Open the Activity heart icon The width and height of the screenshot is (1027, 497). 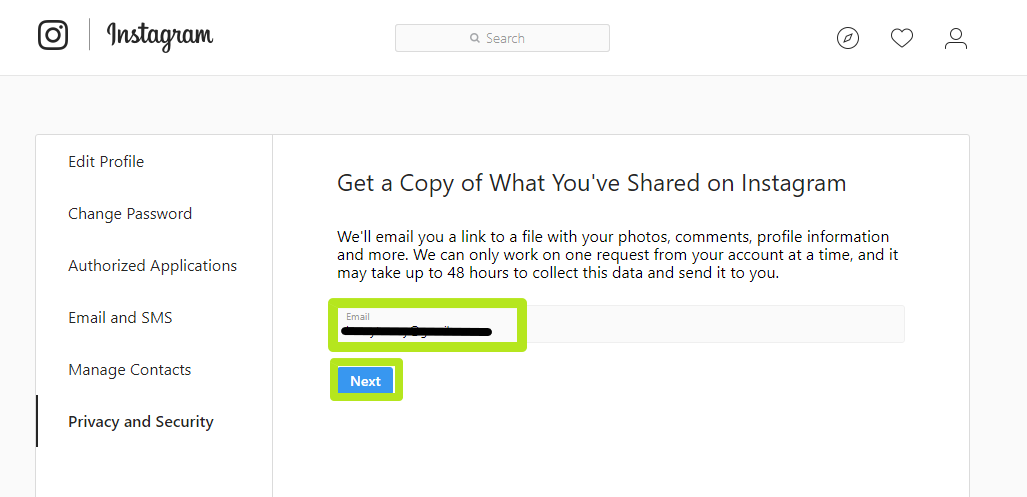point(902,38)
